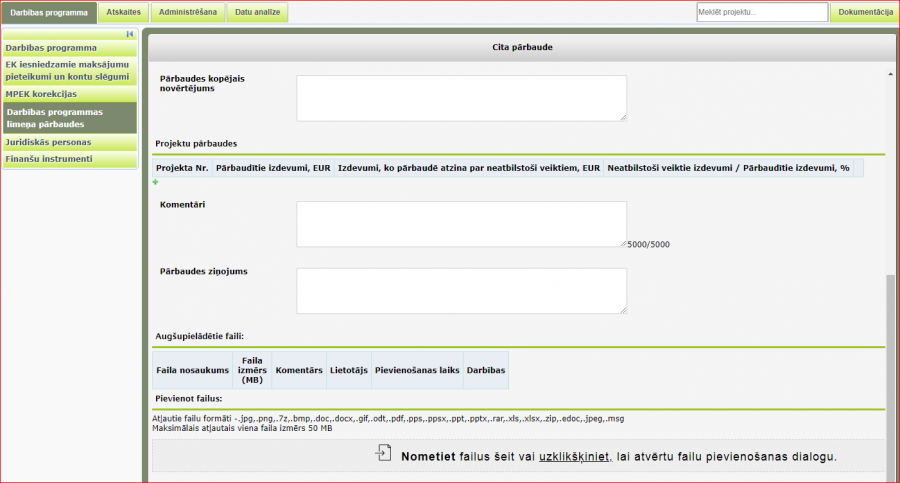Click inside the Komentāri text area
900x483 pixels.
click(461, 223)
